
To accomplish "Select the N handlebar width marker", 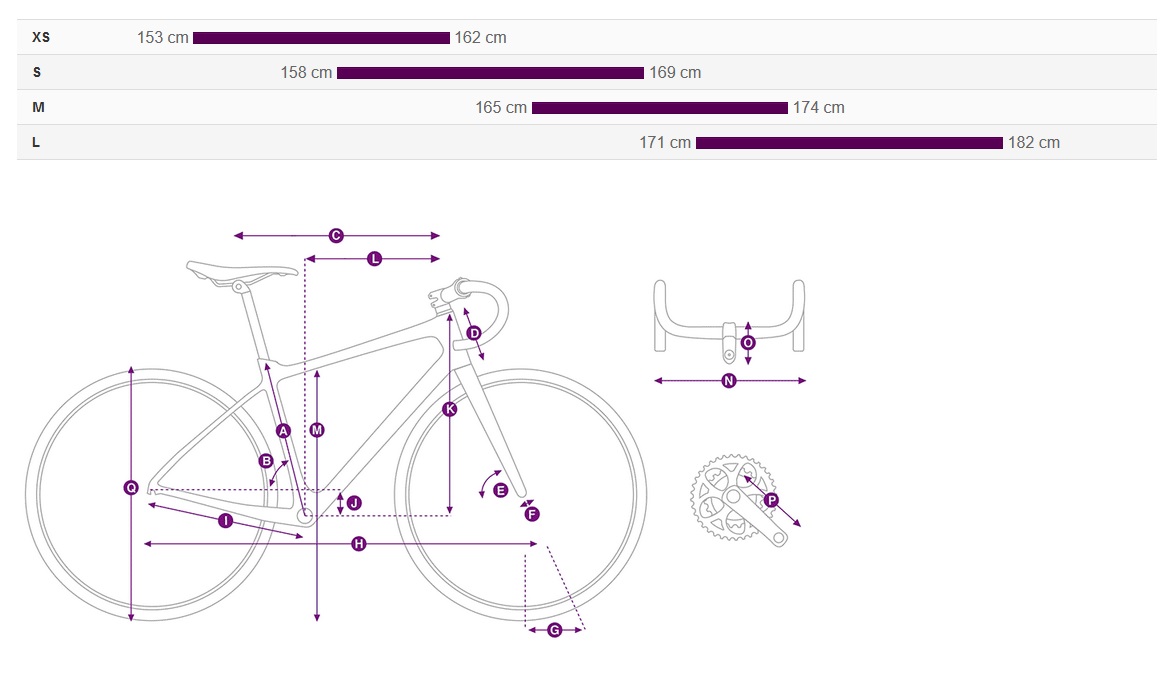I will click(x=729, y=381).
